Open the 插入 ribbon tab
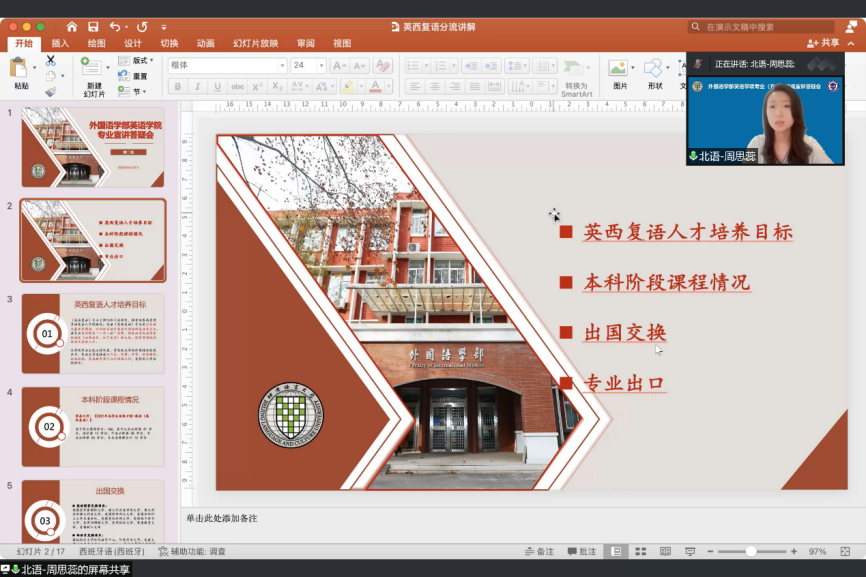This screenshot has width=866, height=577. 60,43
